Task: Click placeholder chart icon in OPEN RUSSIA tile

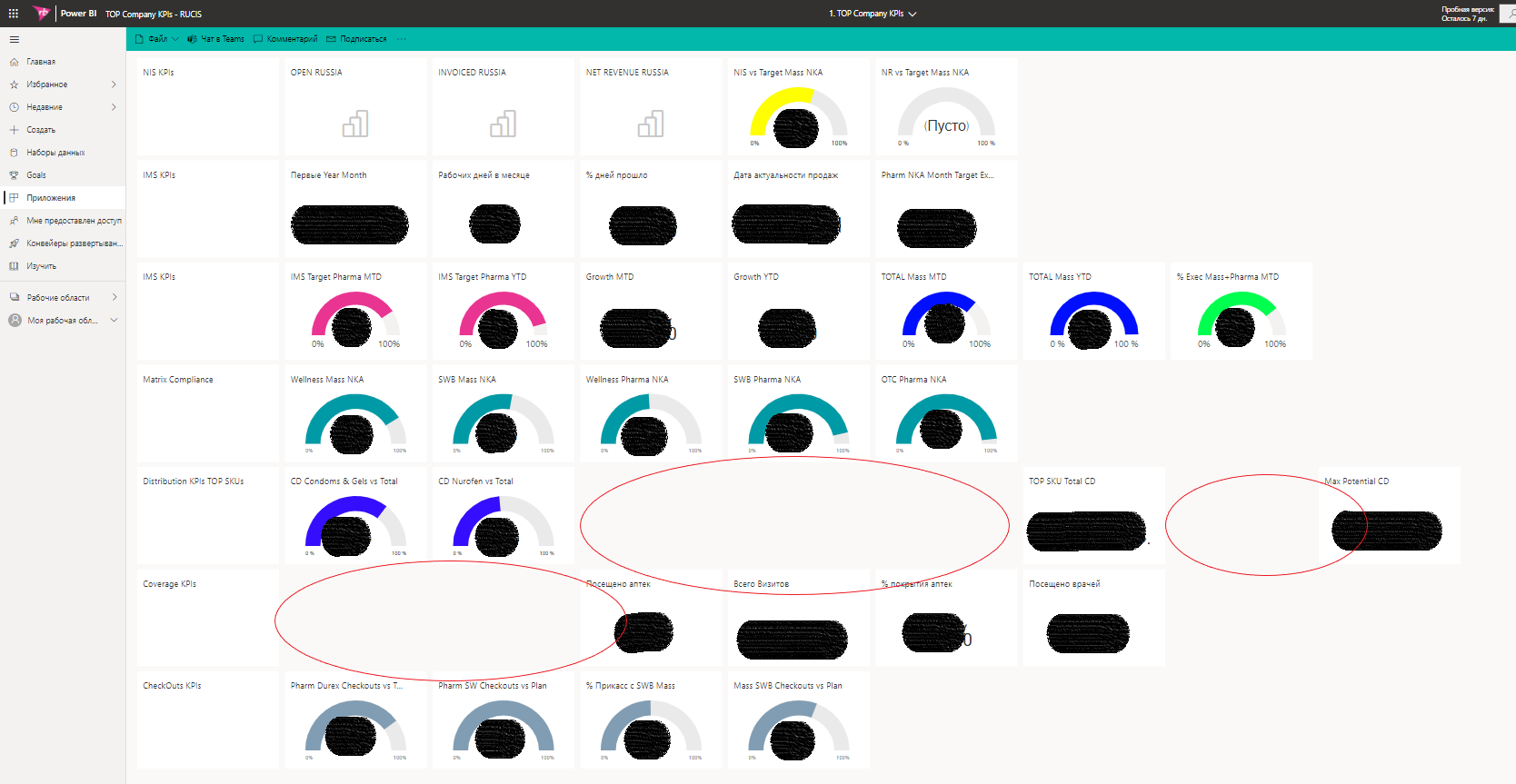Action: pos(355,124)
